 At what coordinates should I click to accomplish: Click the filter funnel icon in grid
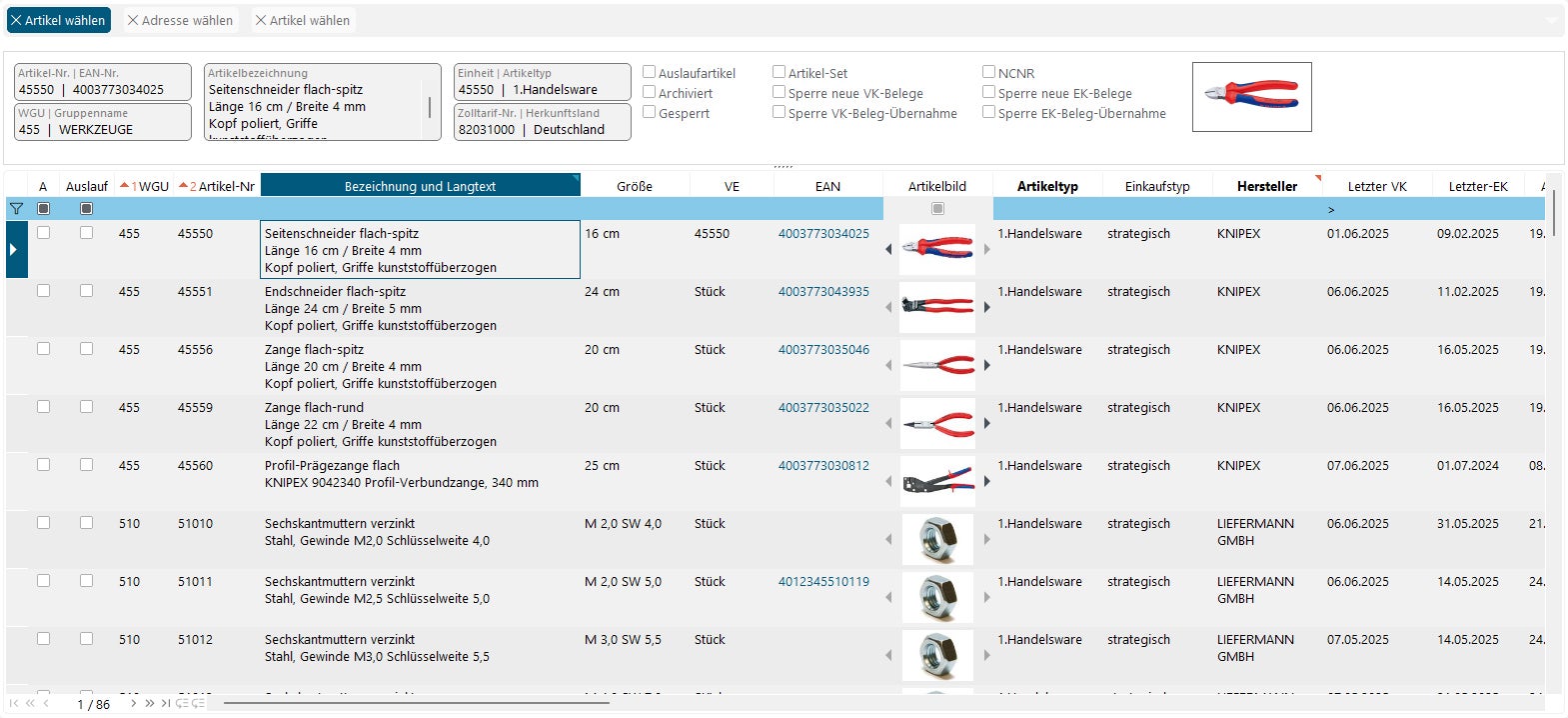pyautogui.click(x=16, y=209)
